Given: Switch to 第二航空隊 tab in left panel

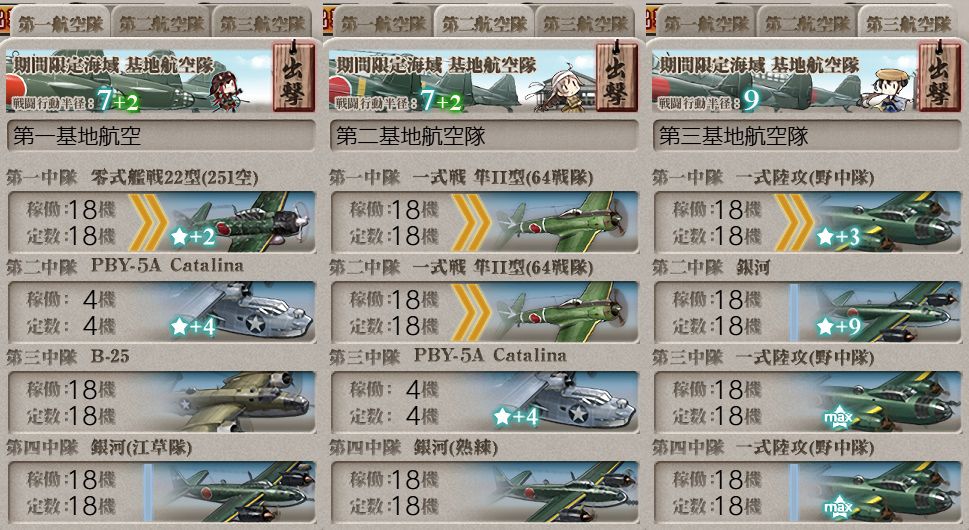Looking at the screenshot, I should click(161, 23).
